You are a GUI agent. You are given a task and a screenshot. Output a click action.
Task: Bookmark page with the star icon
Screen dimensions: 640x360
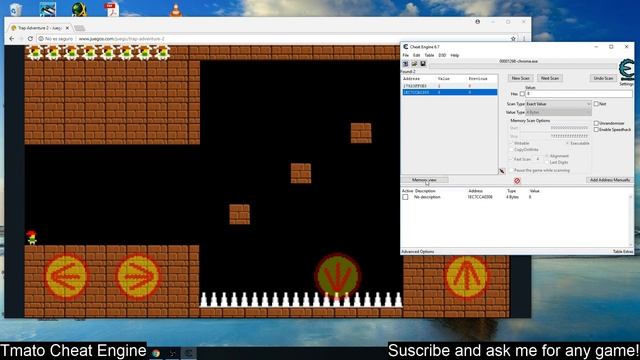pos(513,39)
